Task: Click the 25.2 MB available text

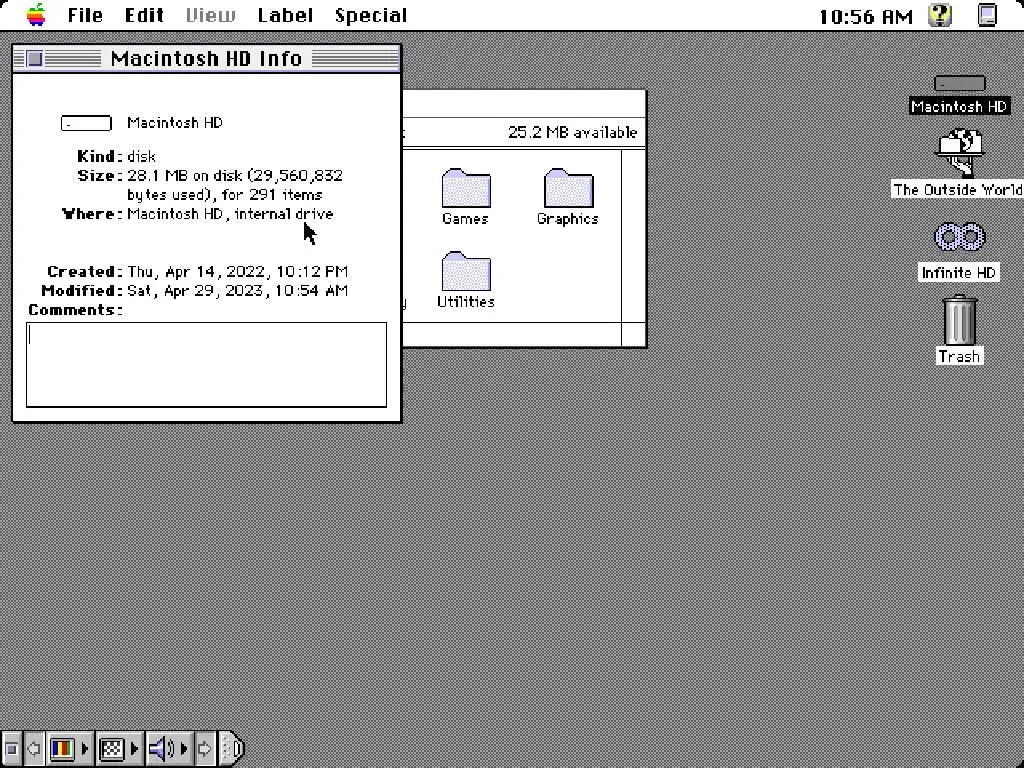Action: point(572,133)
